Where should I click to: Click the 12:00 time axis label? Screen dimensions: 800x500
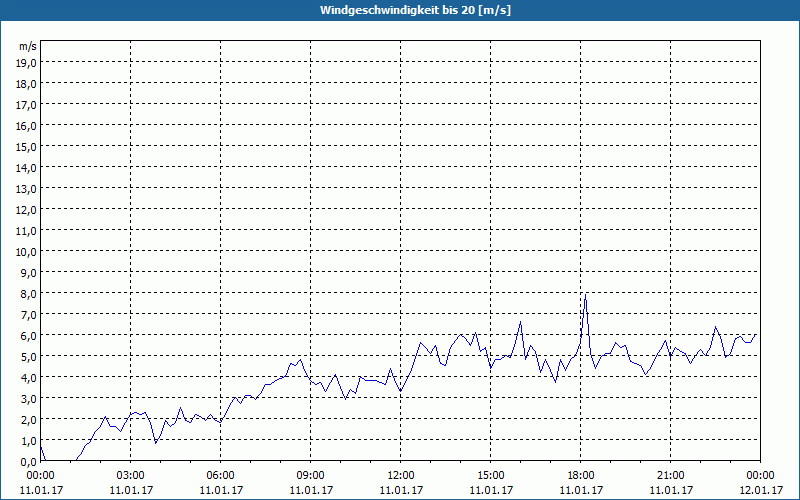coord(401,476)
